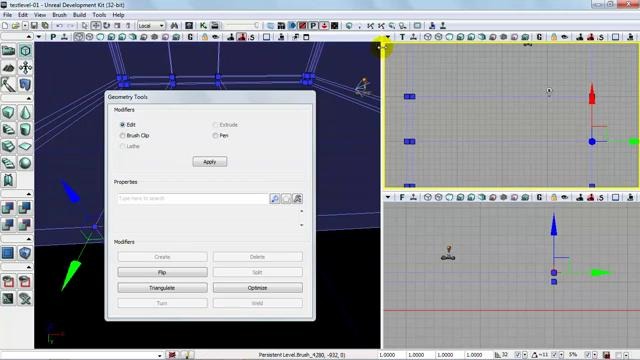Click the Add Volume icon
640x360 pixels.
(x=25, y=253)
